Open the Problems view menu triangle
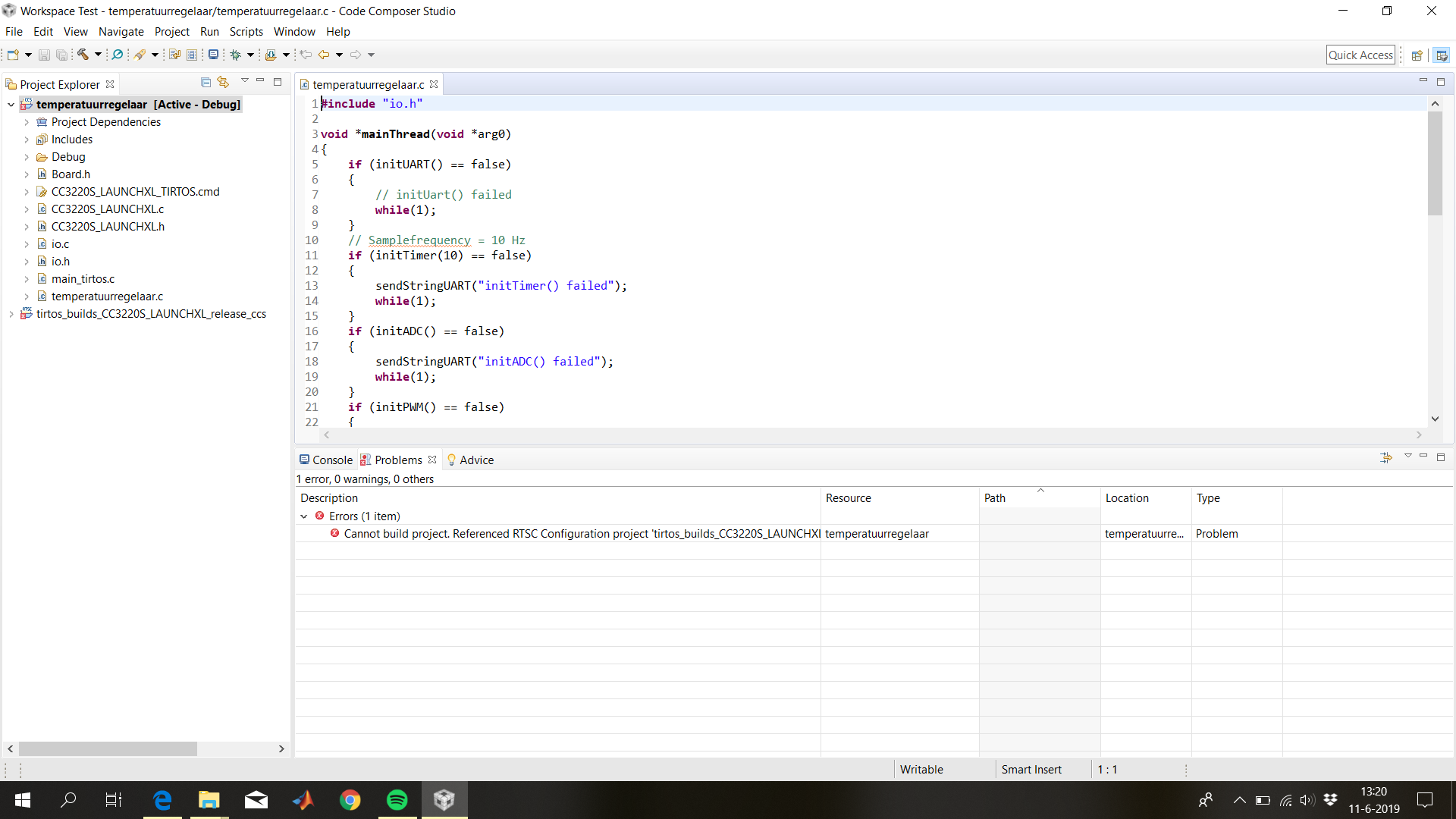The width and height of the screenshot is (1456, 819). coord(1407,456)
